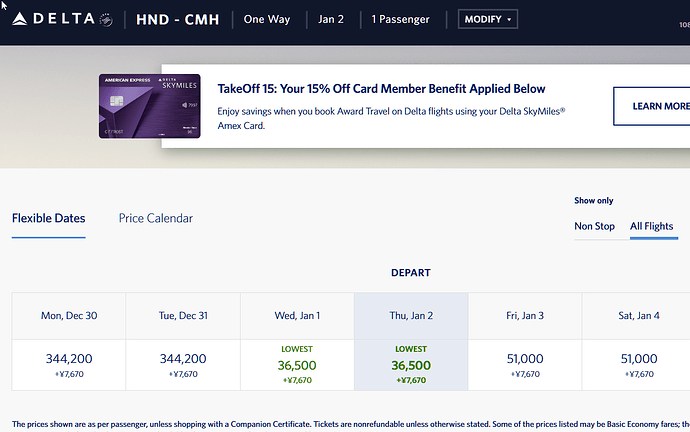Click the Jan 2 date in header

[331, 20]
